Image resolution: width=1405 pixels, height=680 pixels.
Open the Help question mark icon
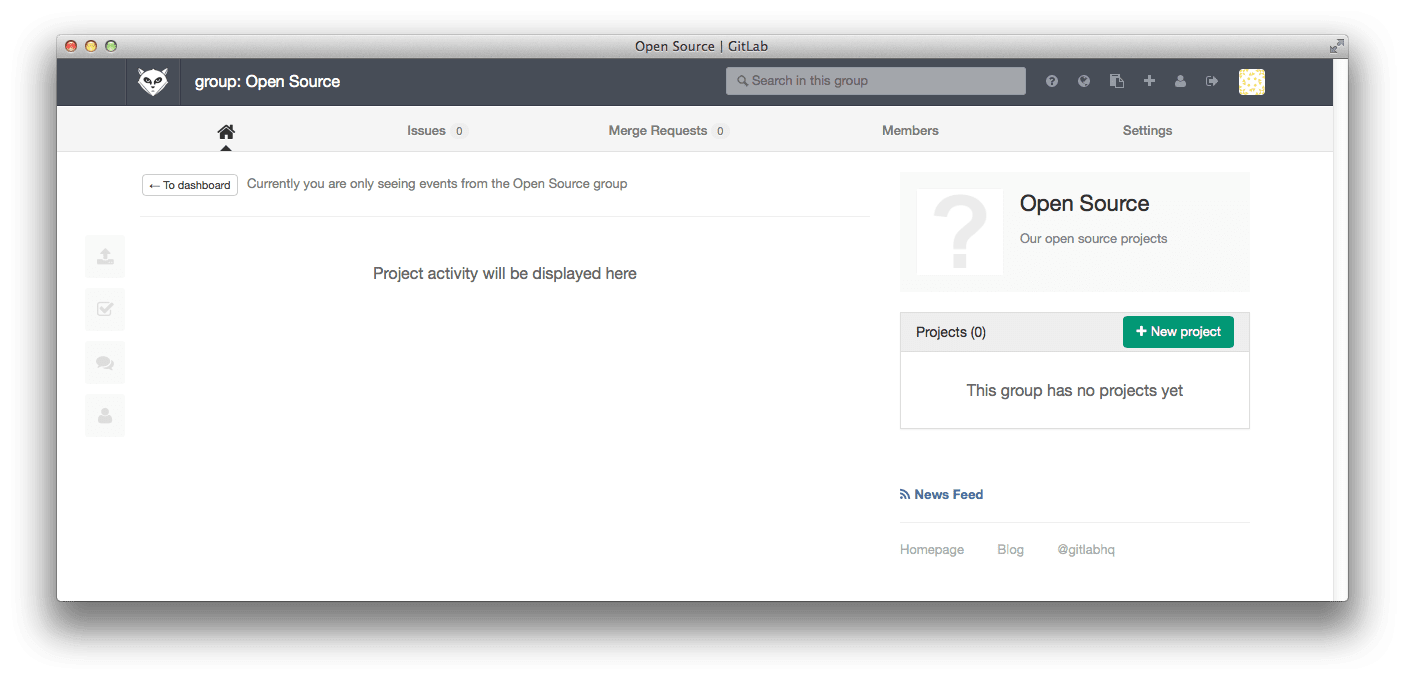click(1052, 81)
